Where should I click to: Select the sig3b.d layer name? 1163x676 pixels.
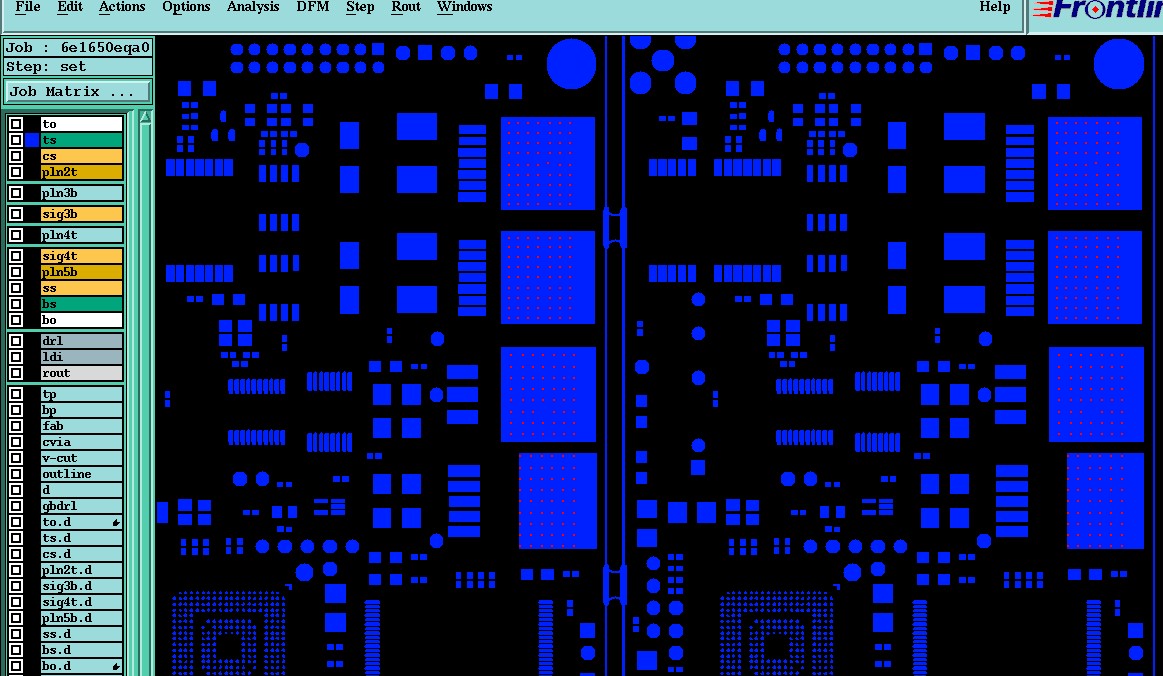(82, 586)
